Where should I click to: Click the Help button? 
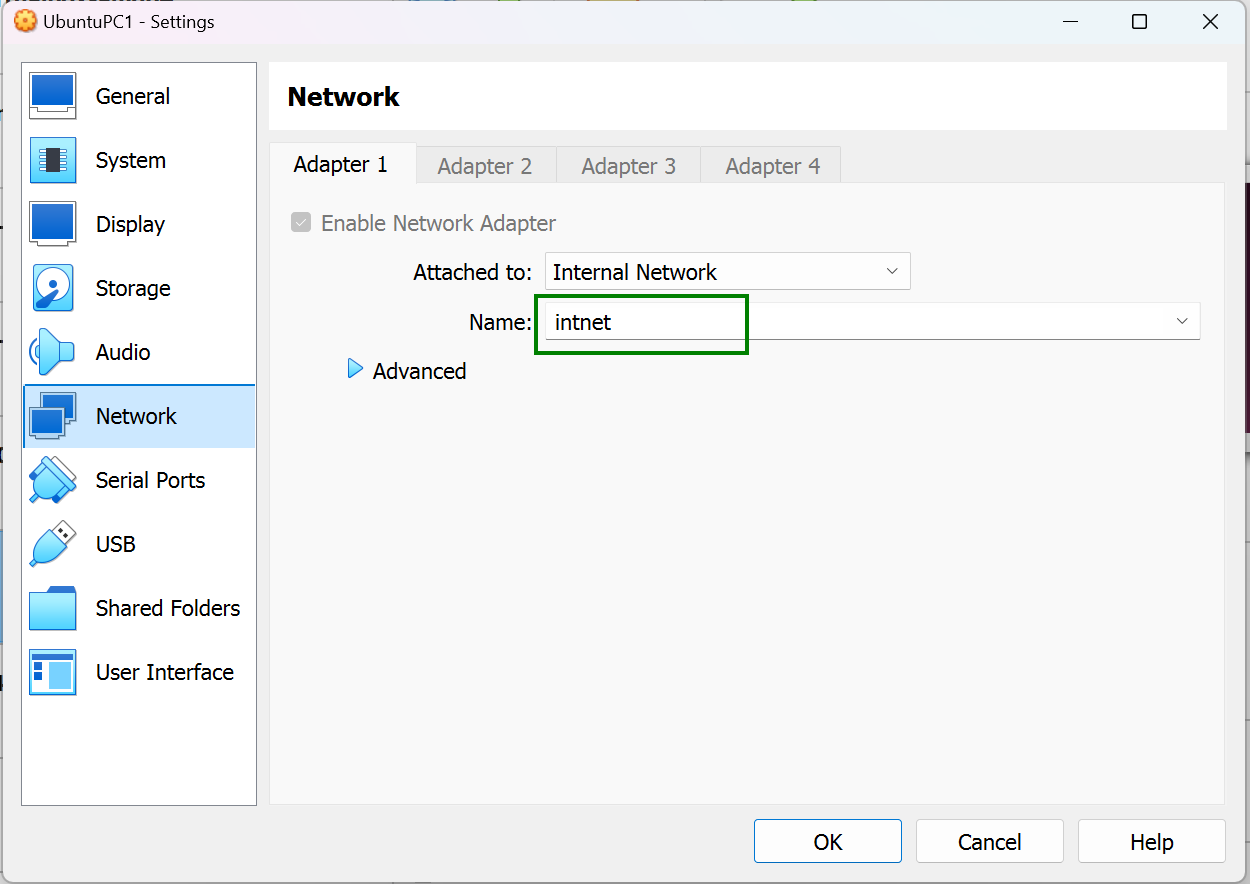1152,841
